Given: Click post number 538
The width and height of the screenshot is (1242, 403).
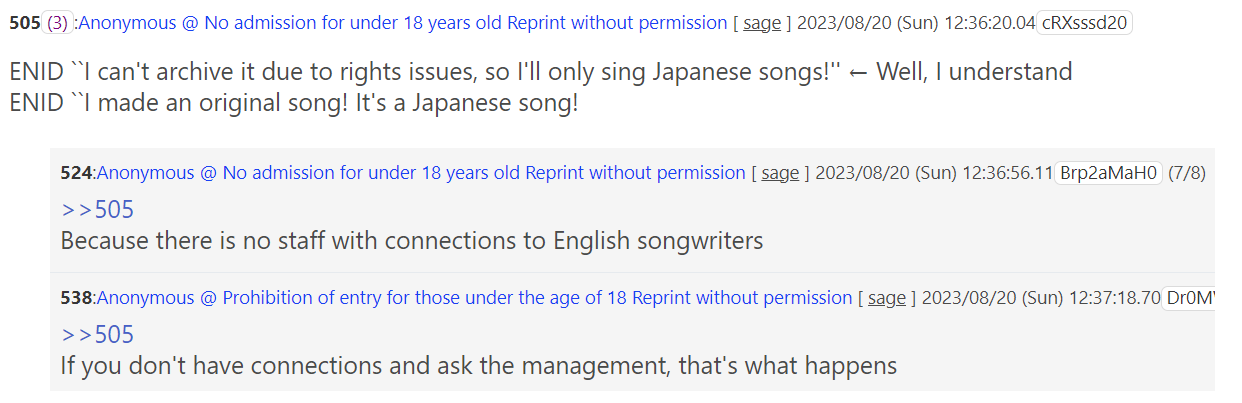Looking at the screenshot, I should (x=76, y=298).
